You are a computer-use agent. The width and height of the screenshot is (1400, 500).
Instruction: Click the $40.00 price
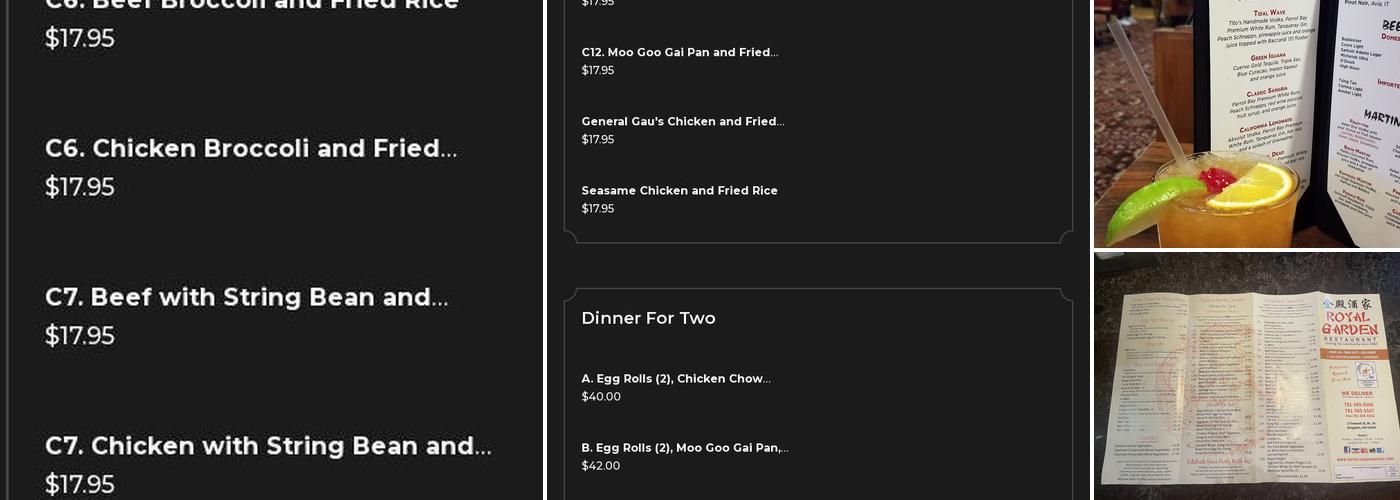click(601, 397)
